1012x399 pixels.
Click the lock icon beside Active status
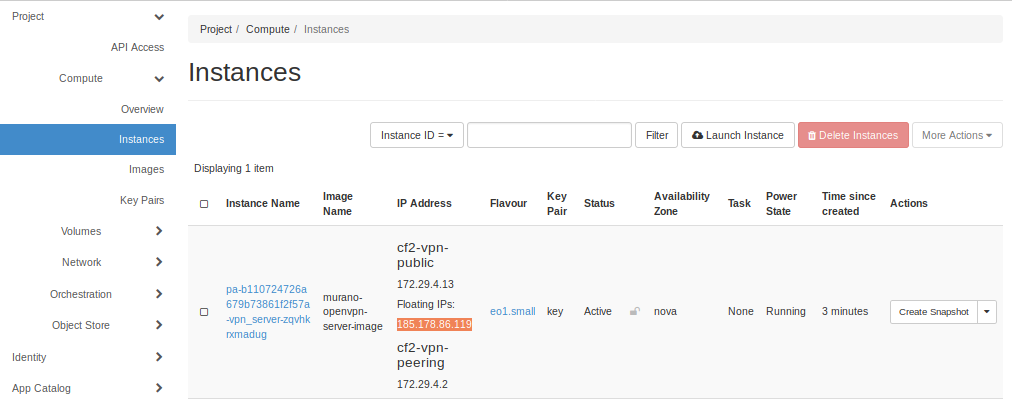(x=635, y=312)
